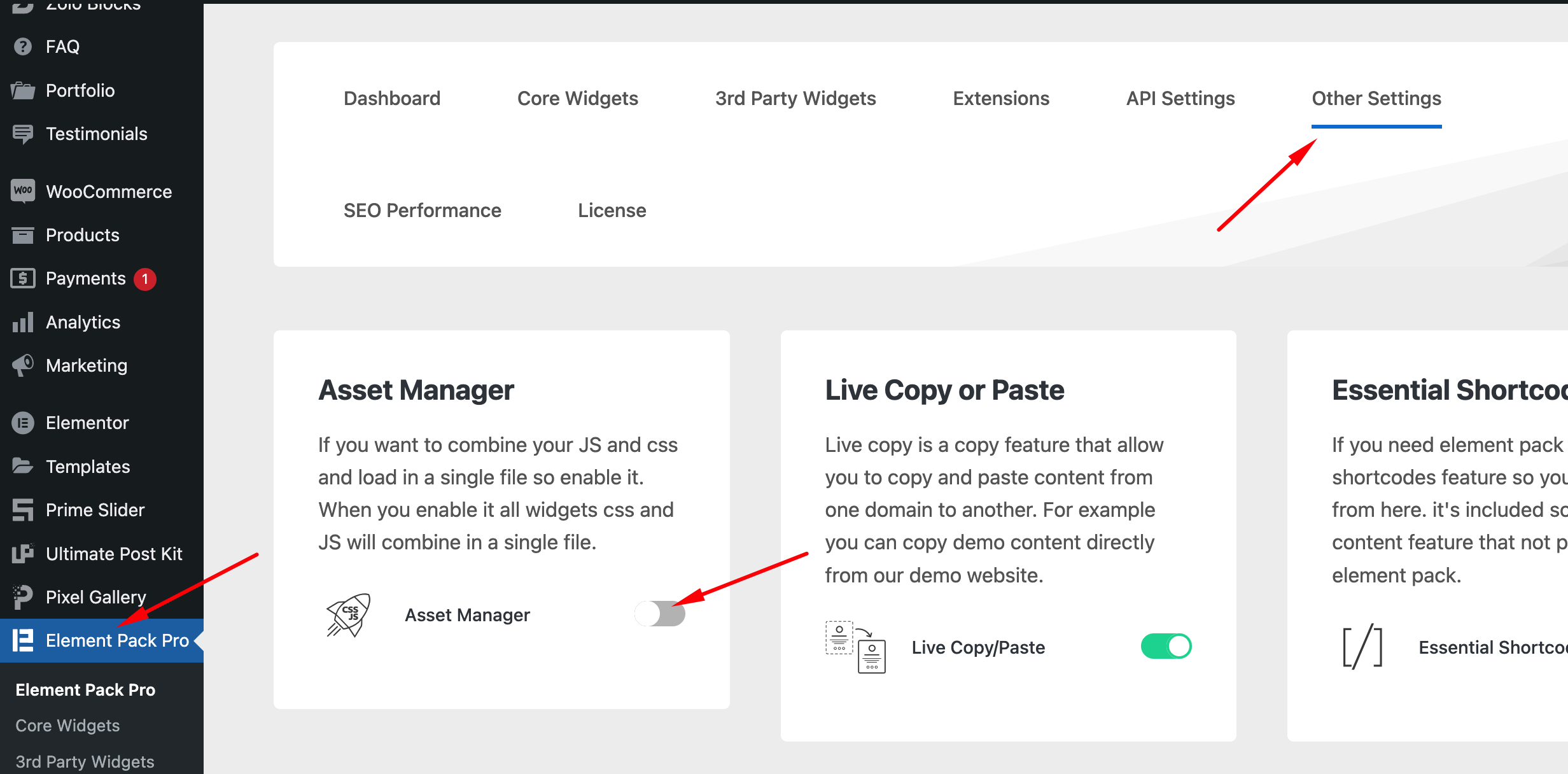The height and width of the screenshot is (774, 1568).
Task: Click the Asset Manager toggle label text
Action: (467, 615)
